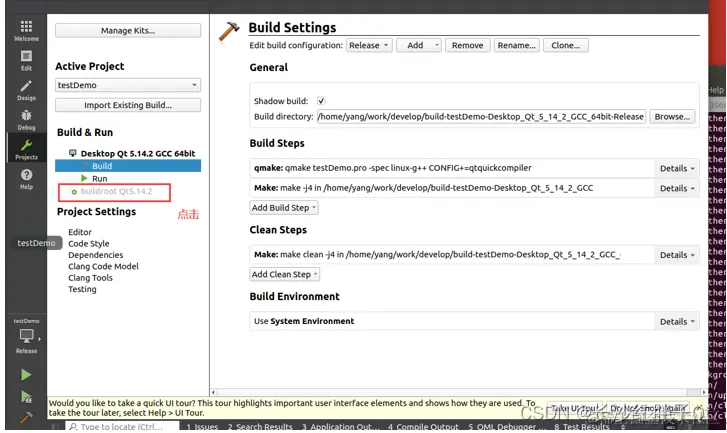Open the Release build configuration dropdown

(369, 45)
